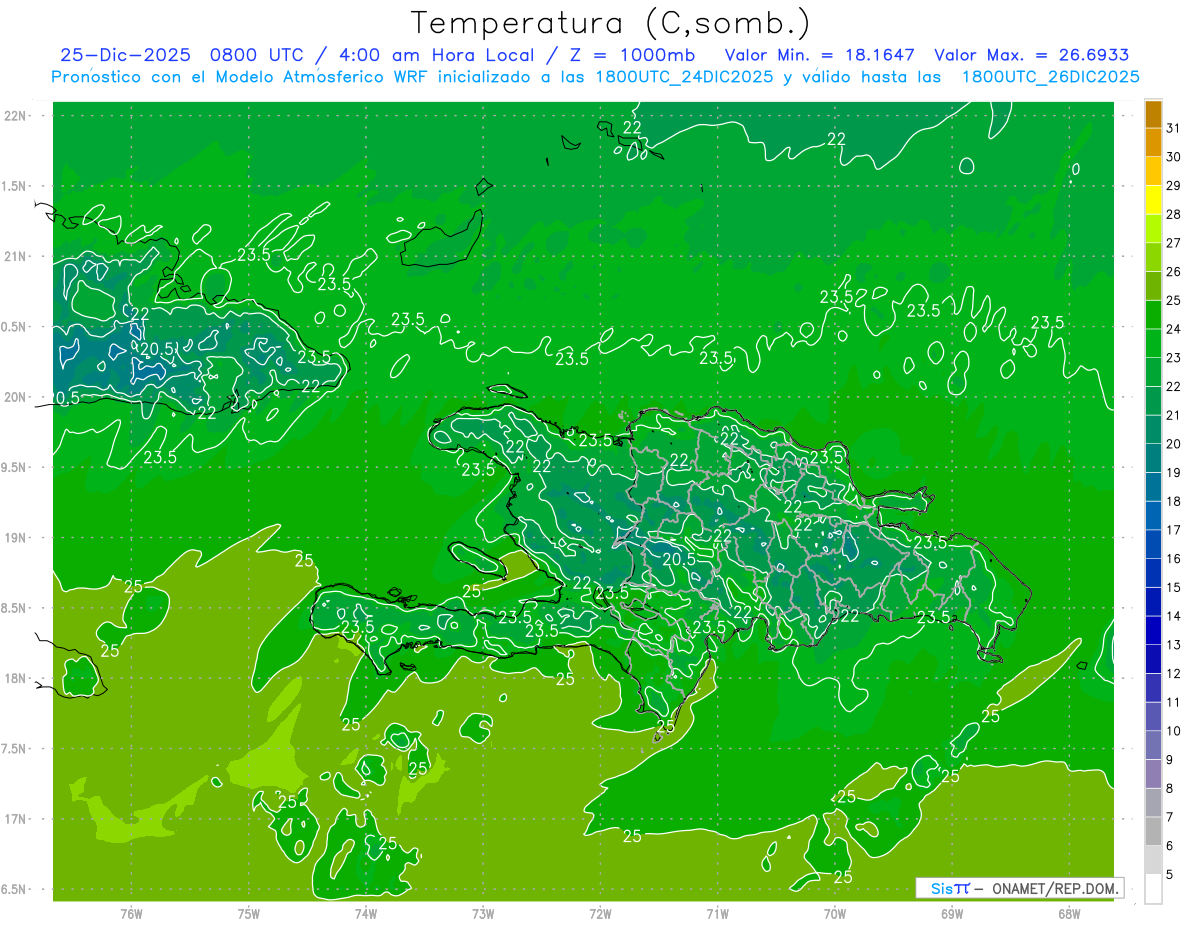Click the color scale label "5"

[x=1169, y=875]
